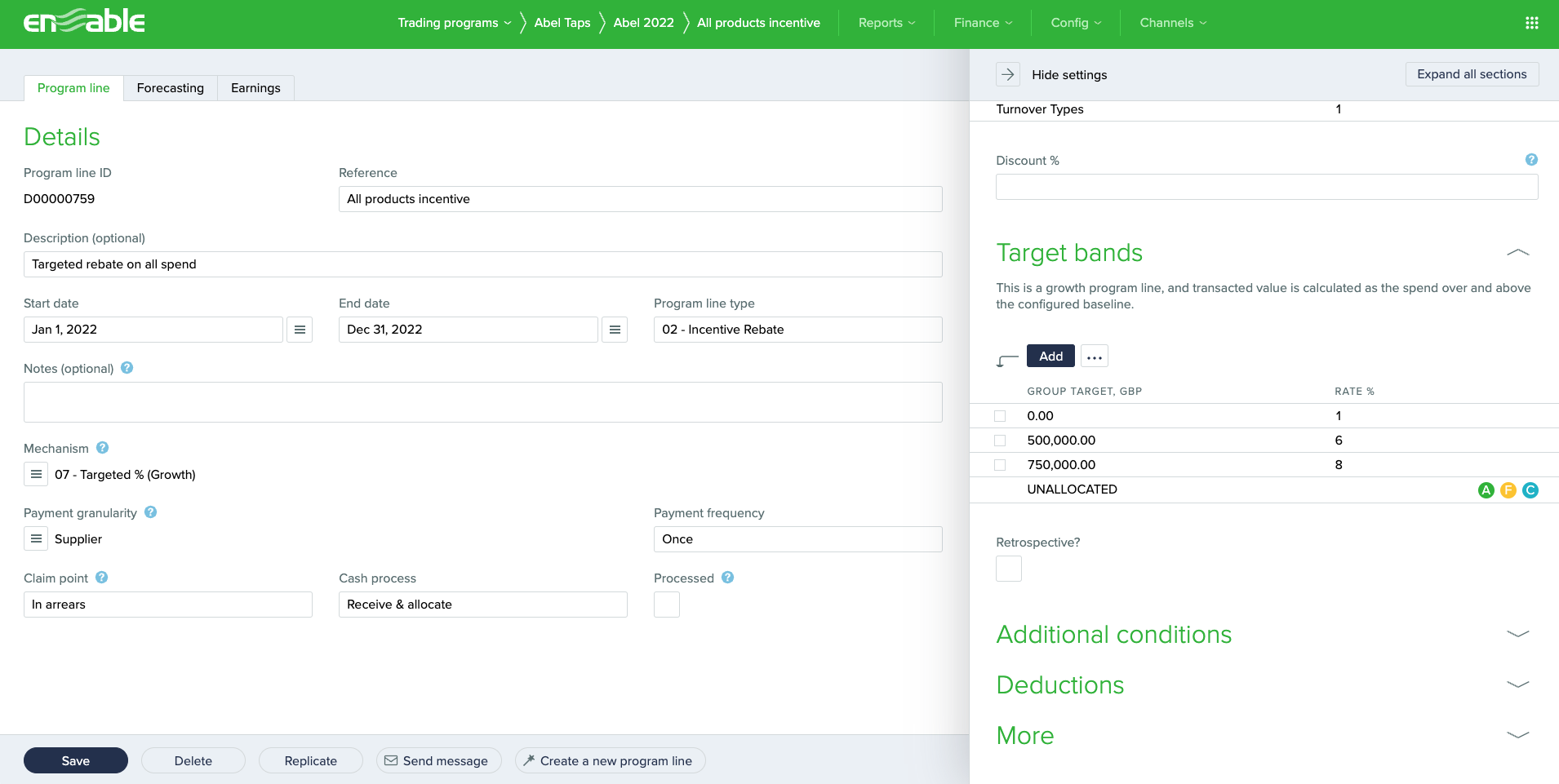Go to Abel 2022 breadcrumb
The width and height of the screenshot is (1559, 784).
(x=644, y=23)
